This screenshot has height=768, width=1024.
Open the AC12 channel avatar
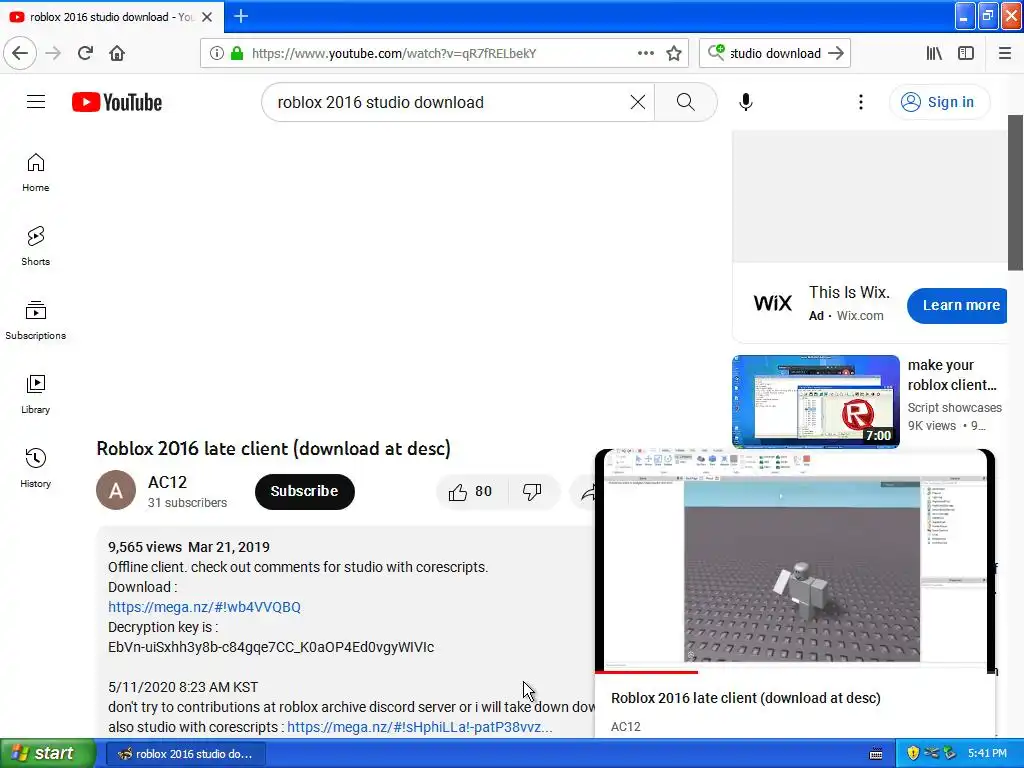click(x=116, y=490)
